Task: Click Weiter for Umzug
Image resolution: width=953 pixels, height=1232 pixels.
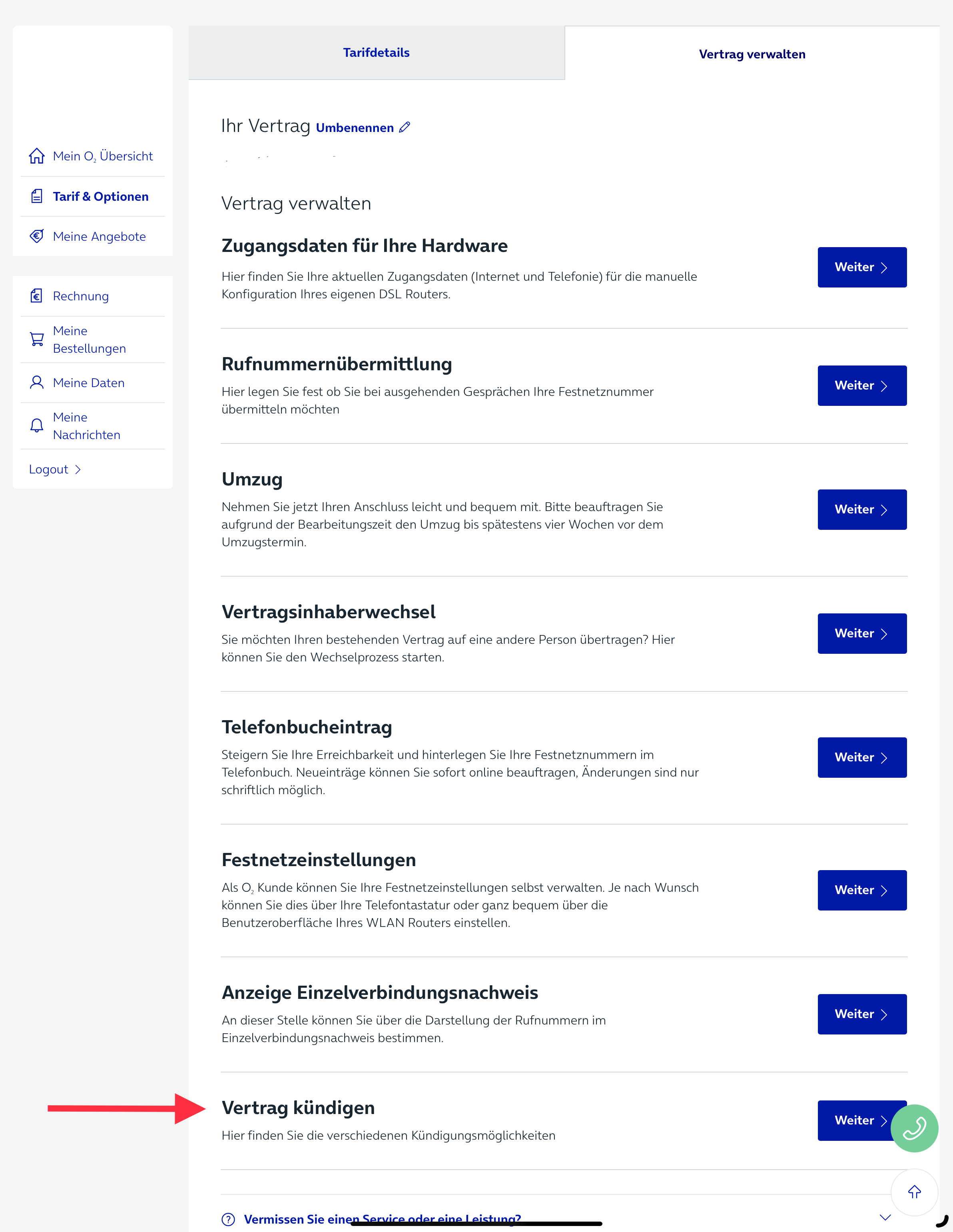Action: point(861,509)
